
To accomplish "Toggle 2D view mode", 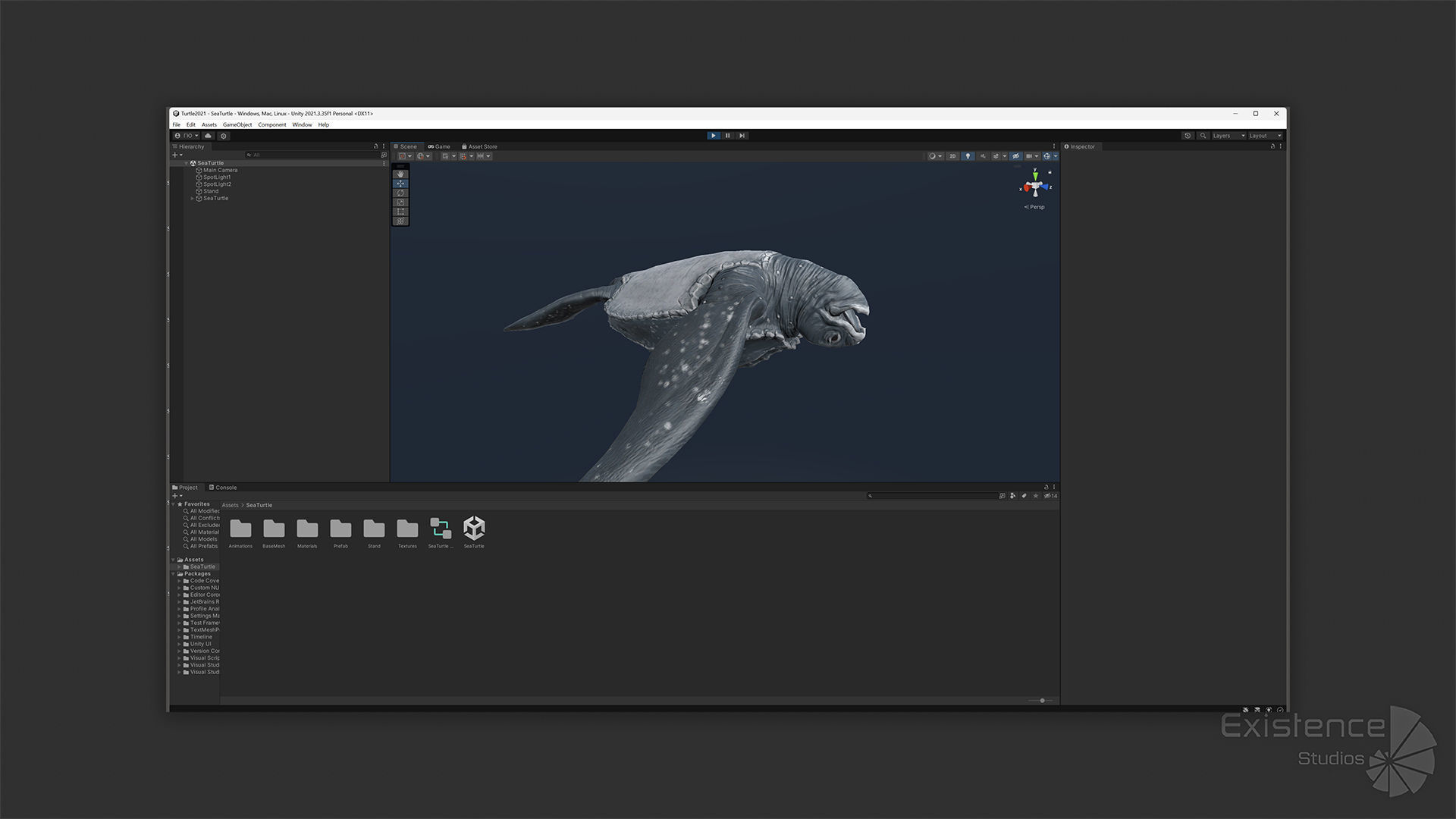I will (x=952, y=156).
